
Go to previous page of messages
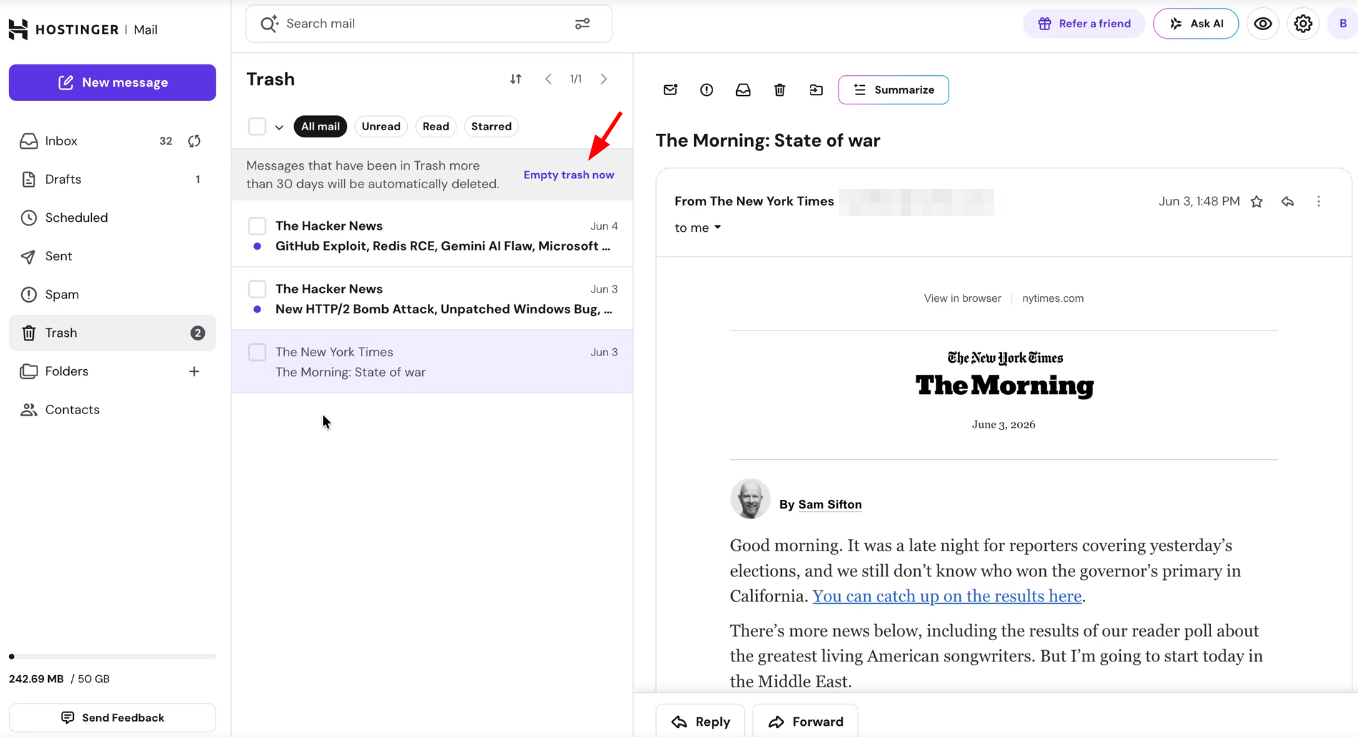[548, 79]
